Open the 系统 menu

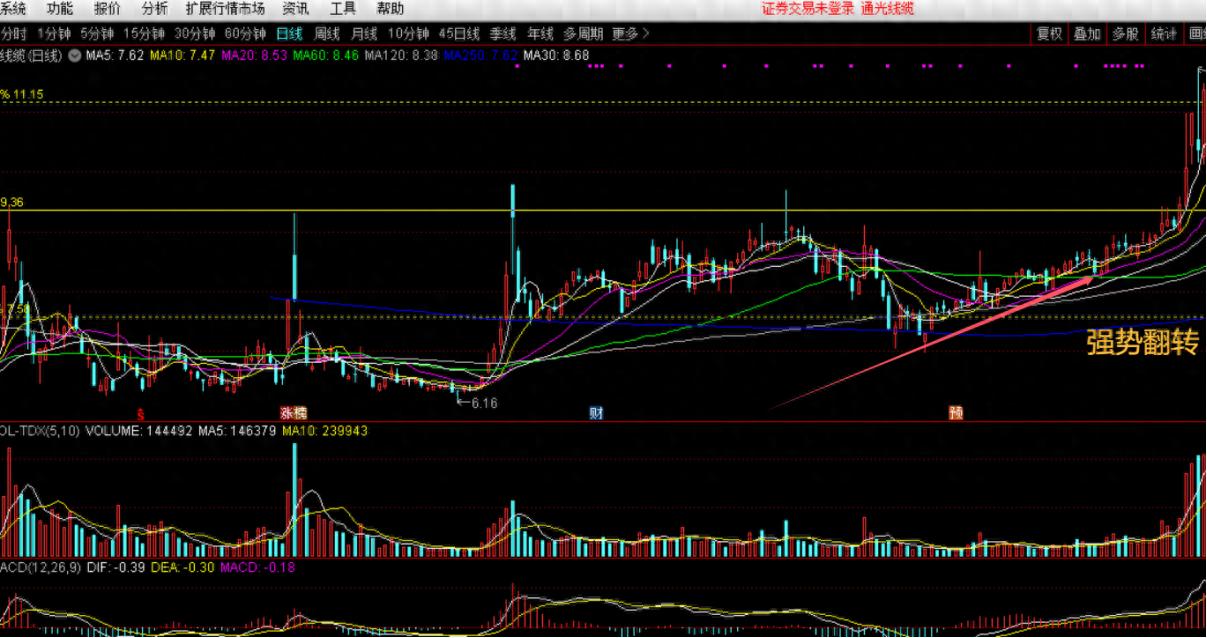click(x=13, y=9)
